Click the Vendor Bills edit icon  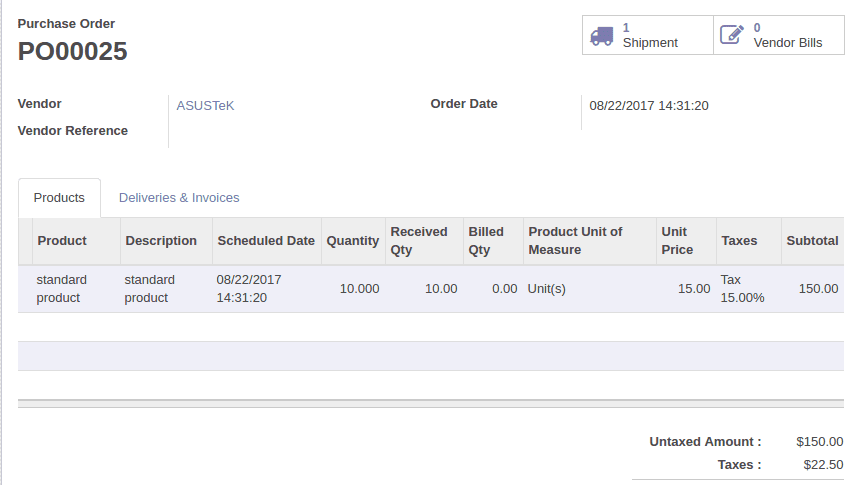click(732, 35)
